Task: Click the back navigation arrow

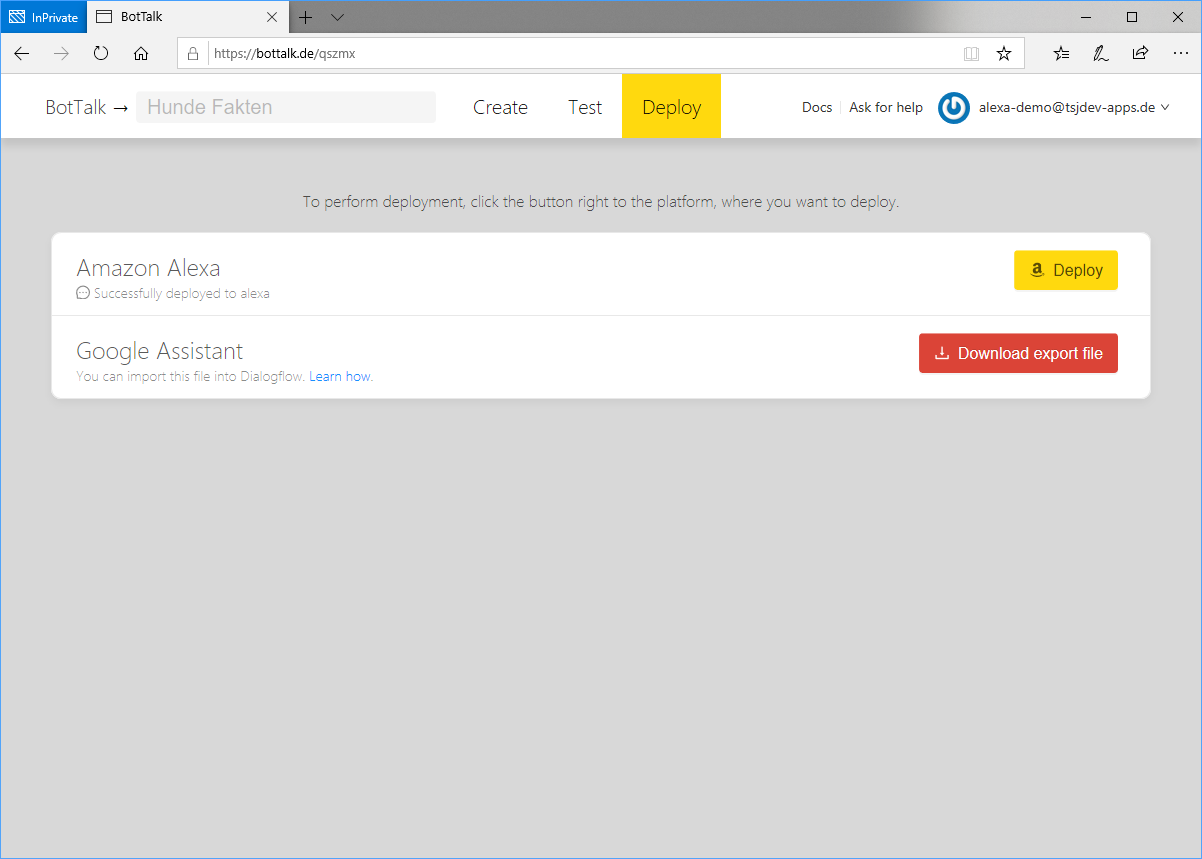Action: (22, 54)
